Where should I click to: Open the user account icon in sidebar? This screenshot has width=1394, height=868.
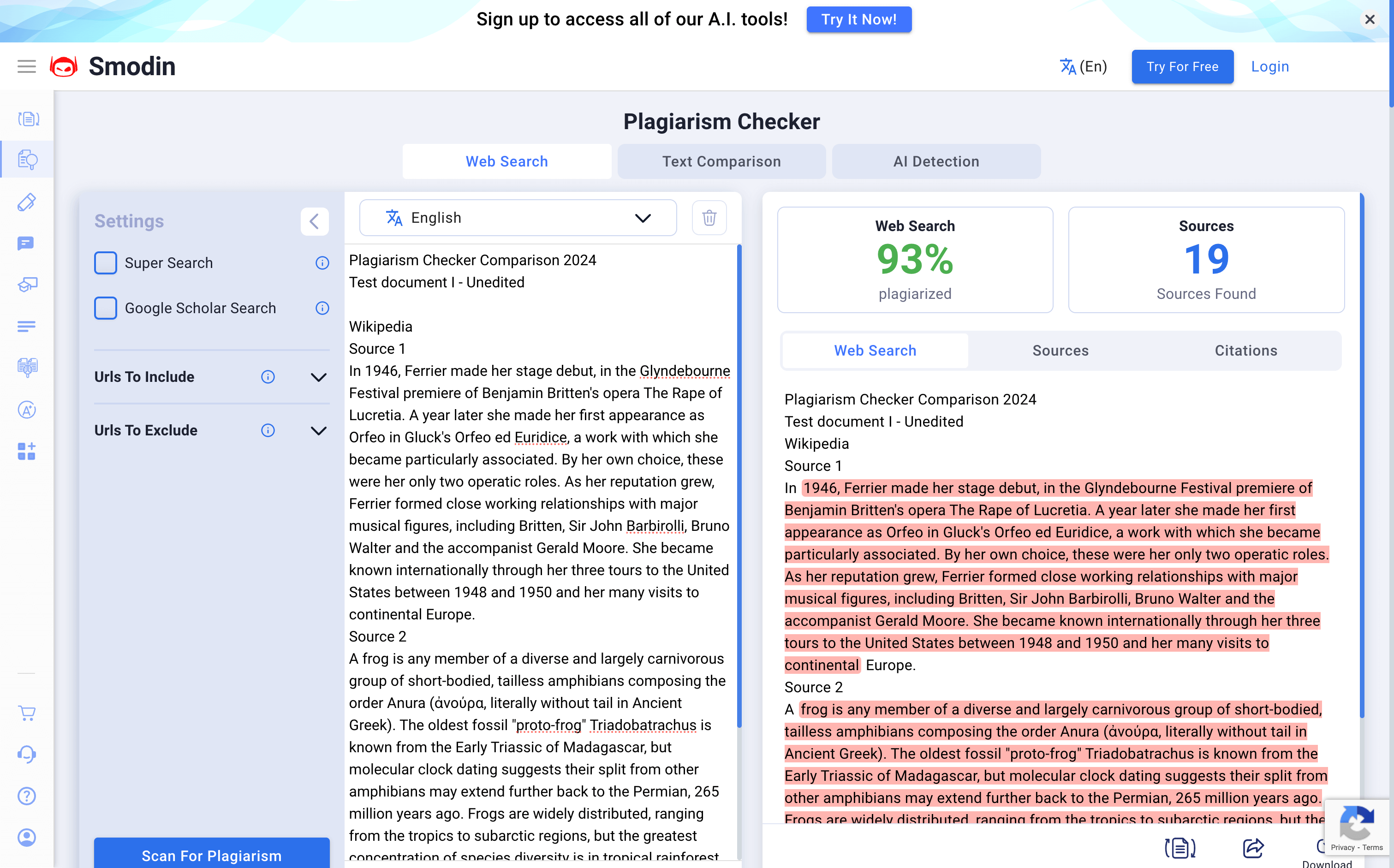(27, 838)
